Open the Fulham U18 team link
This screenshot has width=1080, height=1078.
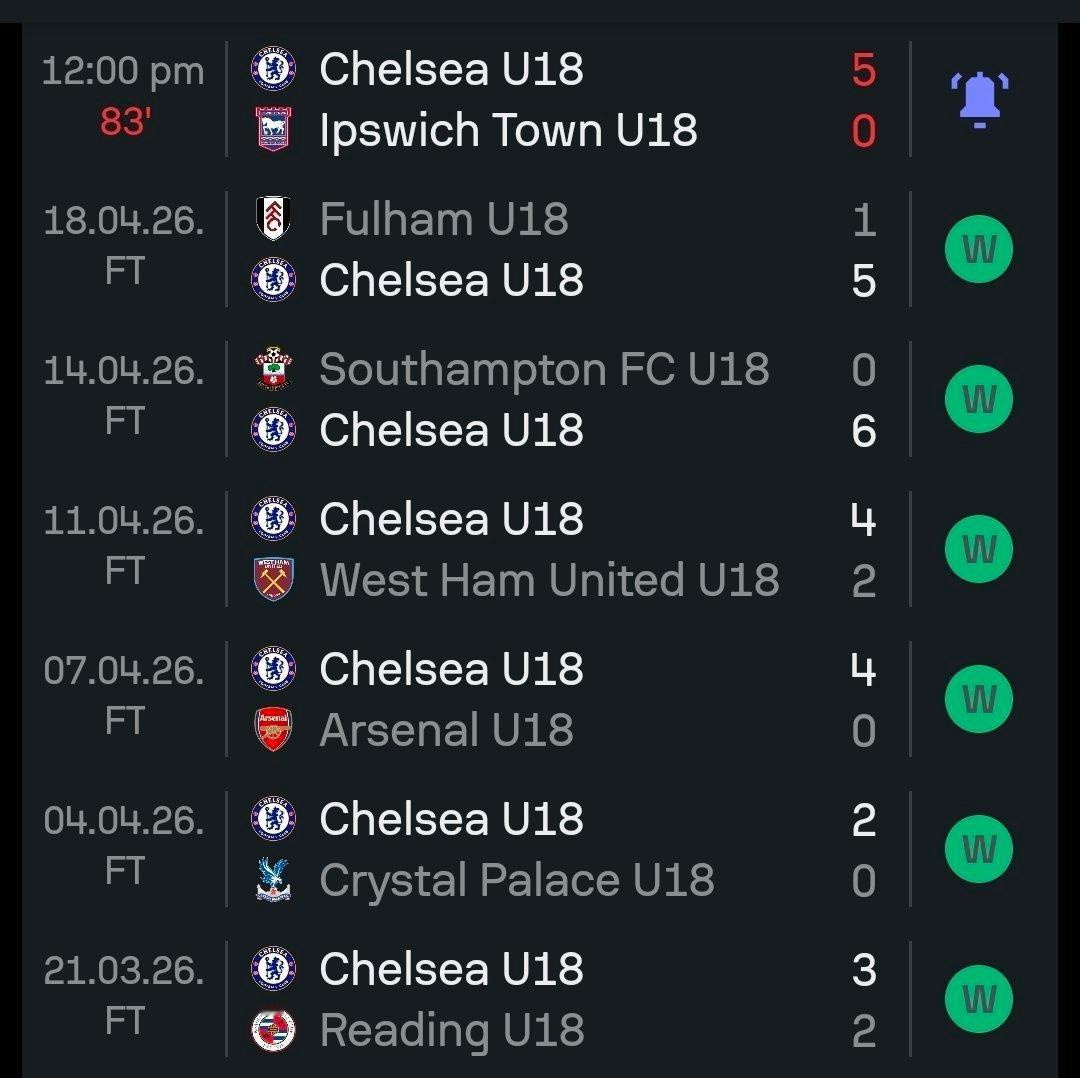(x=444, y=220)
